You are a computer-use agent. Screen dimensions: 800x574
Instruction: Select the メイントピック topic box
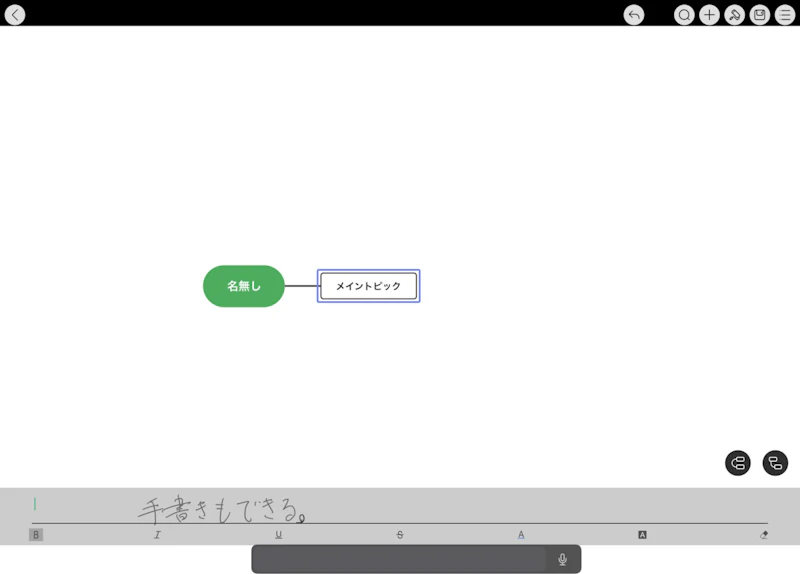368,286
